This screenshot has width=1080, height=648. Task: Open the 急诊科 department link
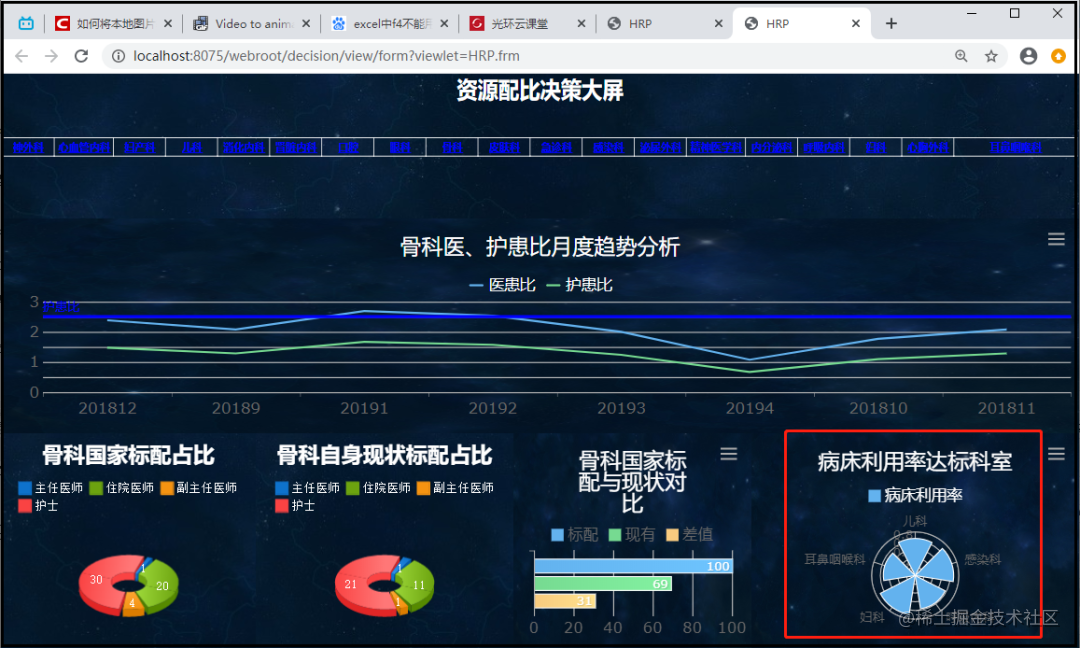point(556,147)
